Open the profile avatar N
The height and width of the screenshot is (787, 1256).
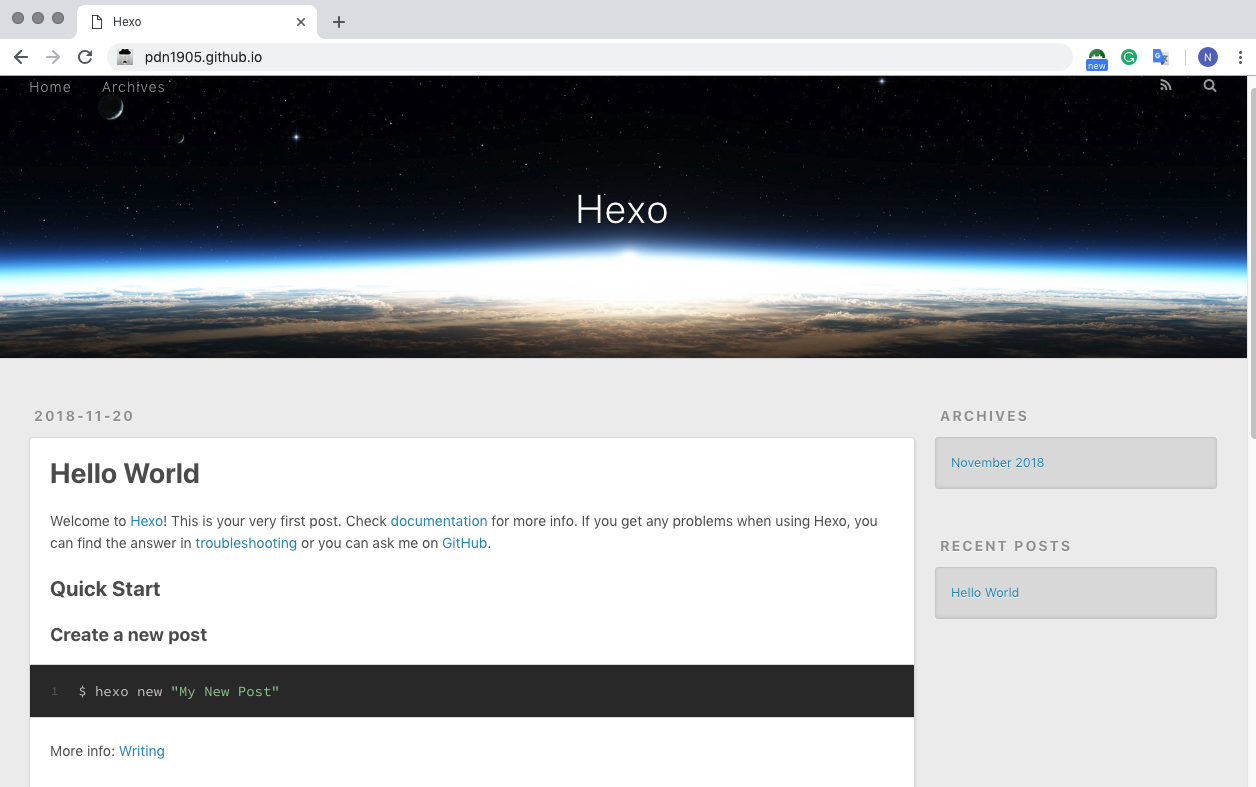pyautogui.click(x=1208, y=57)
